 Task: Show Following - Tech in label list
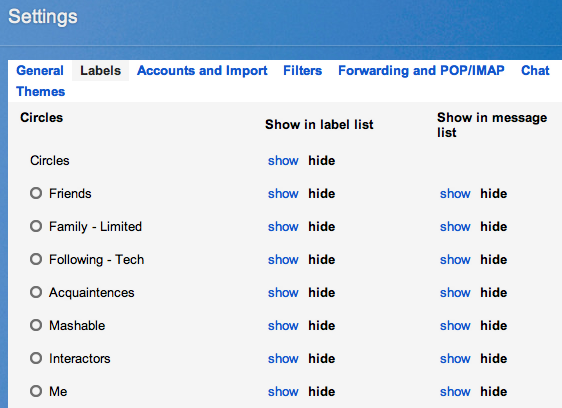[283, 260]
